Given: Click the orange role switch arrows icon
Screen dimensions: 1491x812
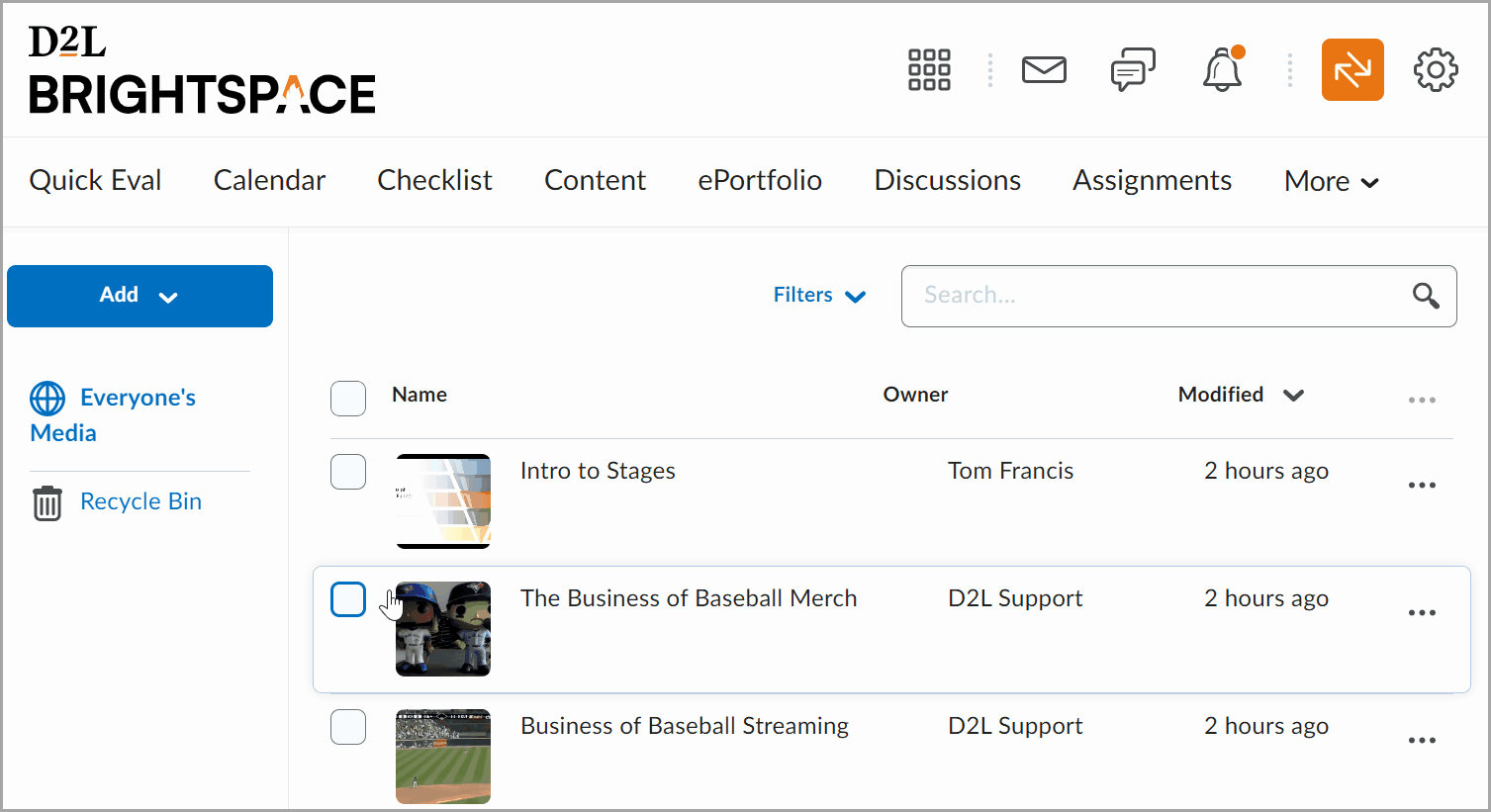Looking at the screenshot, I should pyautogui.click(x=1351, y=70).
